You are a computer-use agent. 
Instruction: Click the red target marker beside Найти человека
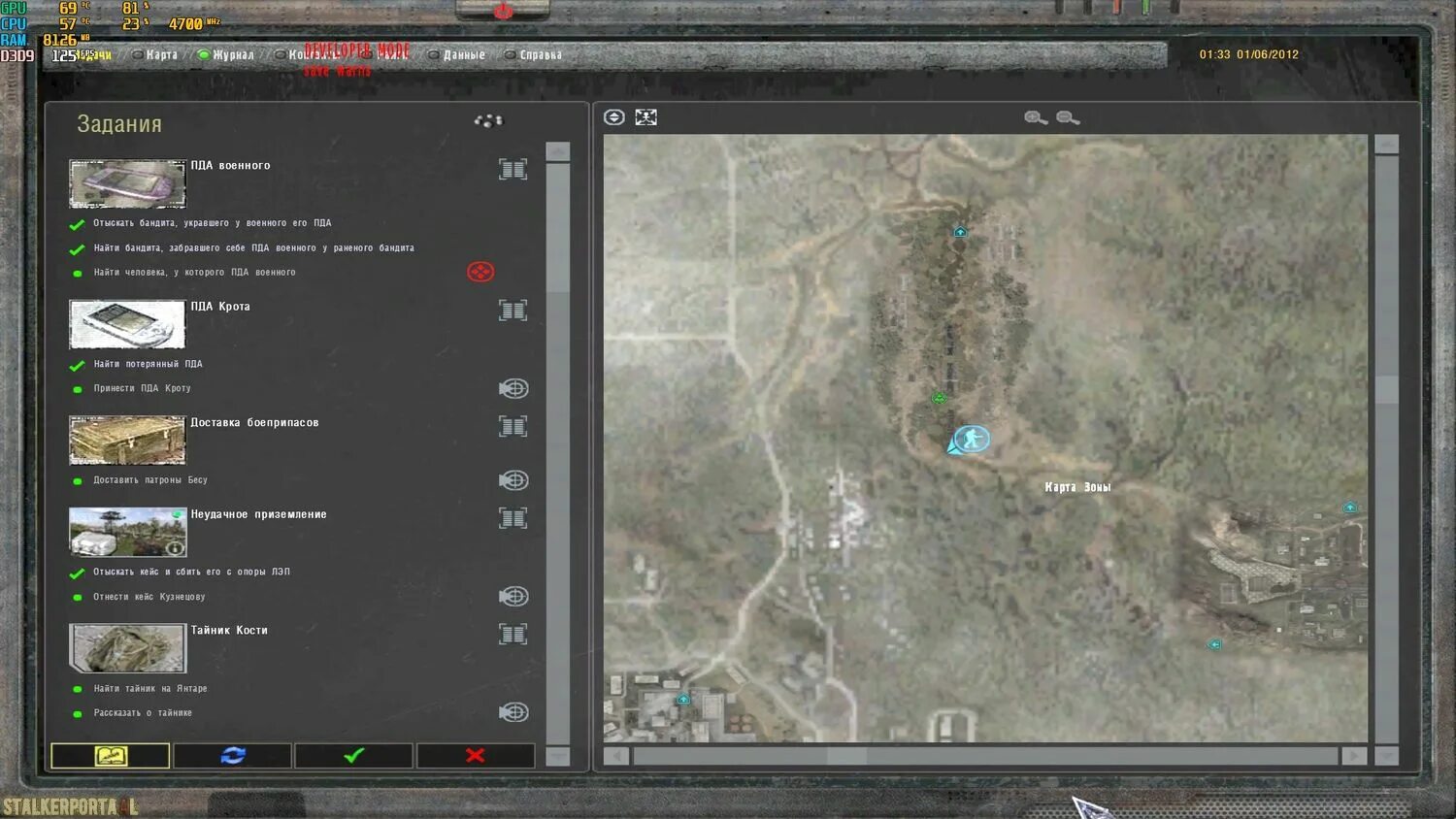(x=480, y=272)
